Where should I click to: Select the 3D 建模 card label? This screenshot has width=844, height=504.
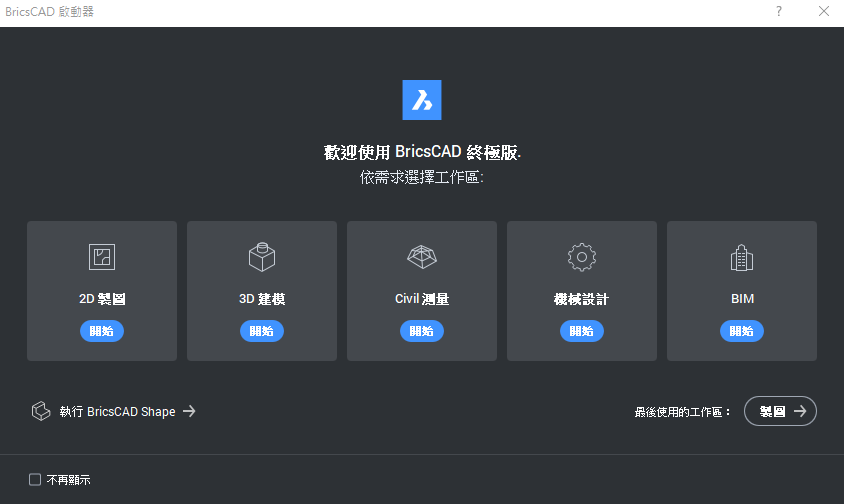click(262, 299)
